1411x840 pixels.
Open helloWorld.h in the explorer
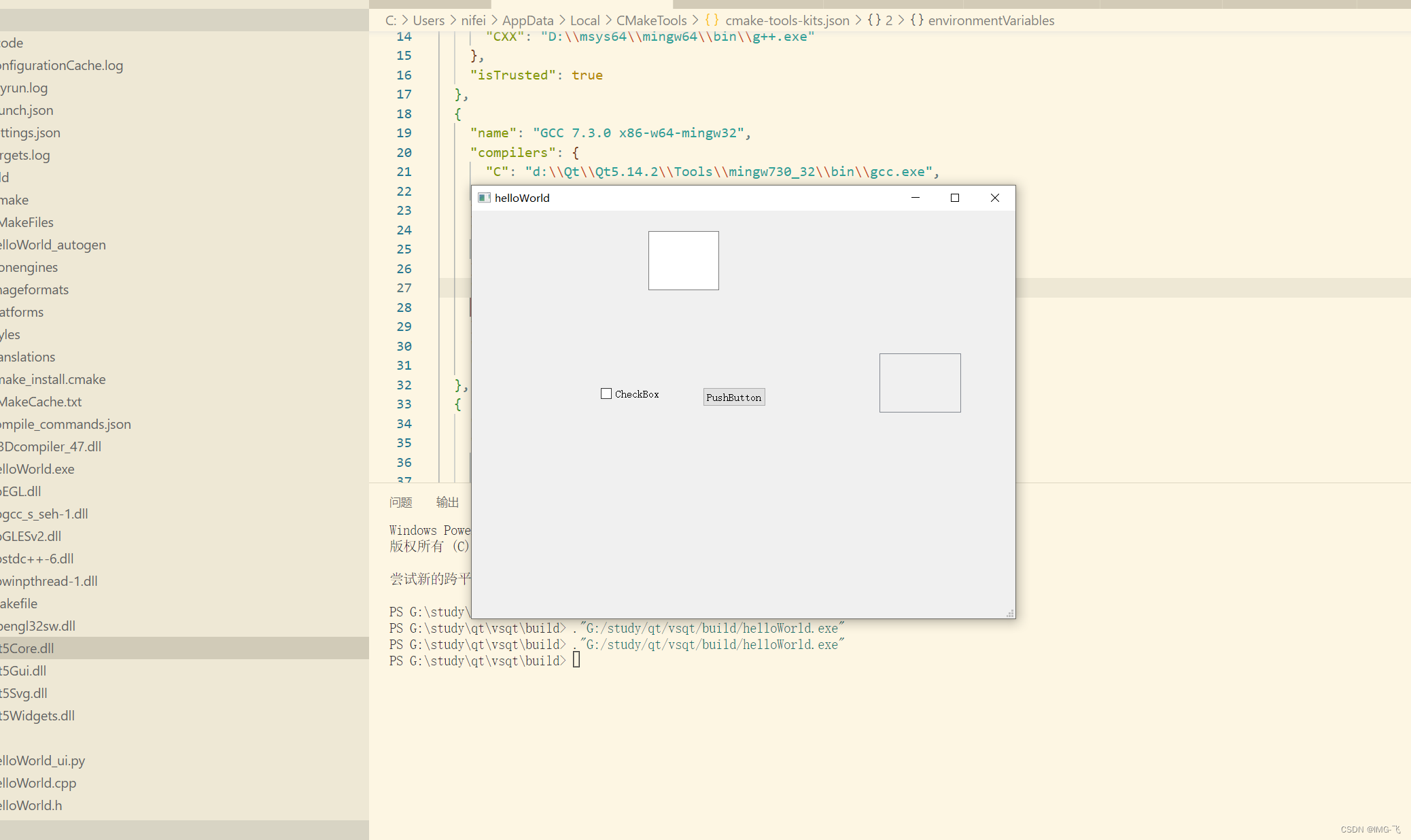[184, 805]
